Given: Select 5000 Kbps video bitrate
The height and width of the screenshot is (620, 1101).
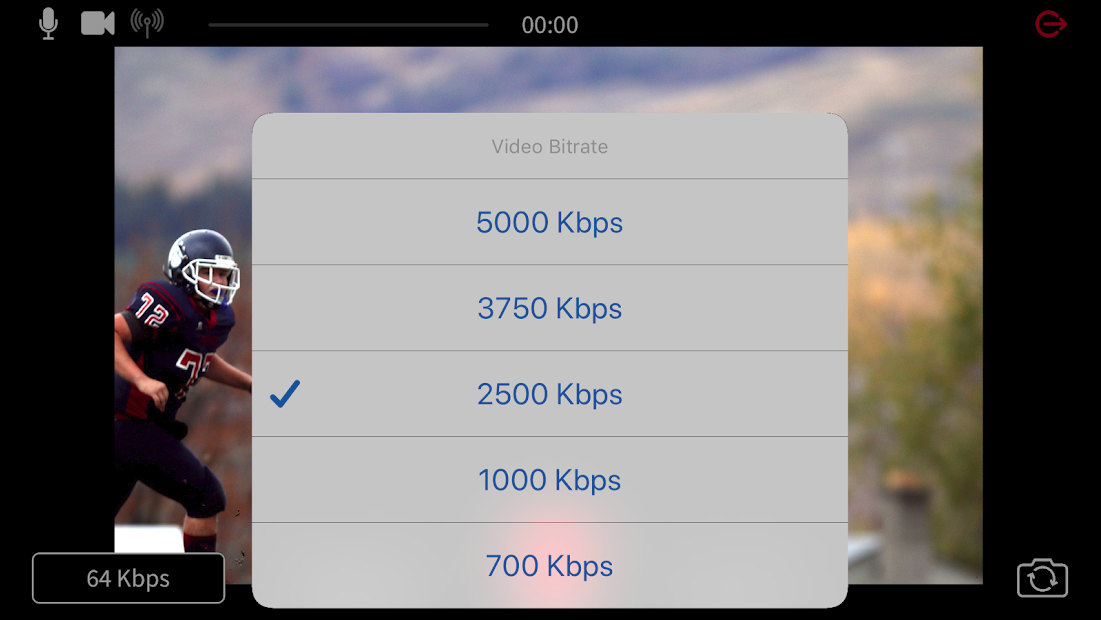Looking at the screenshot, I should coord(549,222).
